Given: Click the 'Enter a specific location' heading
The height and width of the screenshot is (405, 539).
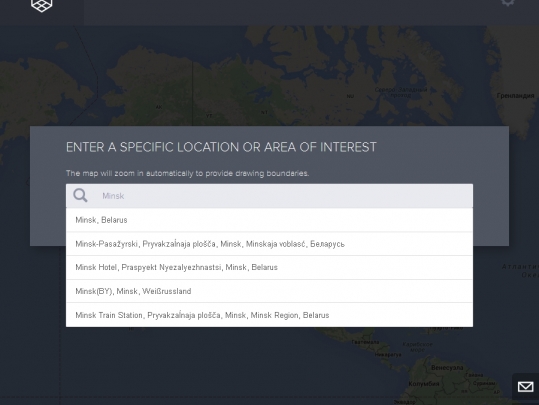Looking at the screenshot, I should (221, 147).
